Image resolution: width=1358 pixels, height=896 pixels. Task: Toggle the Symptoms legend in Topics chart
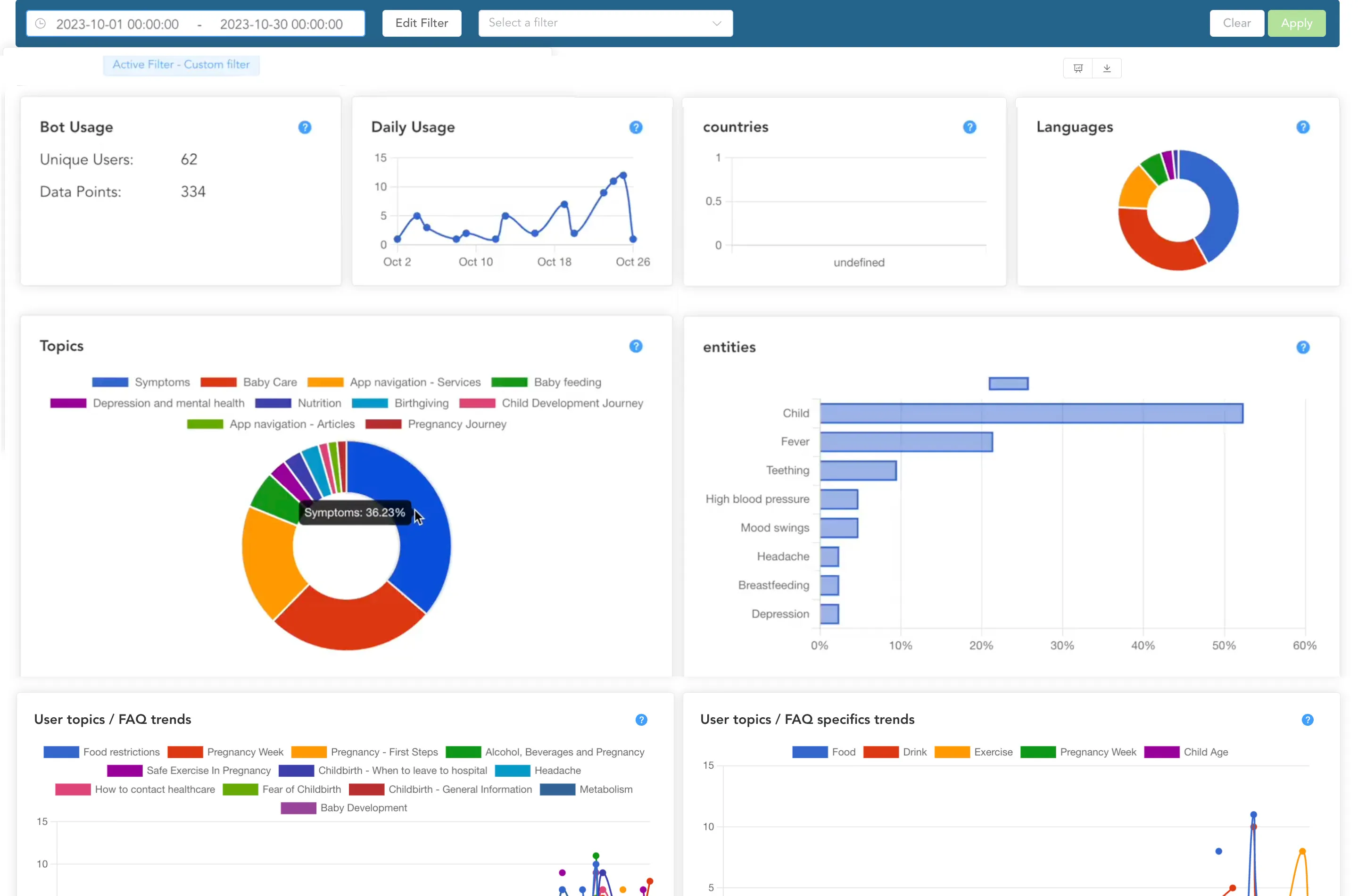click(162, 382)
